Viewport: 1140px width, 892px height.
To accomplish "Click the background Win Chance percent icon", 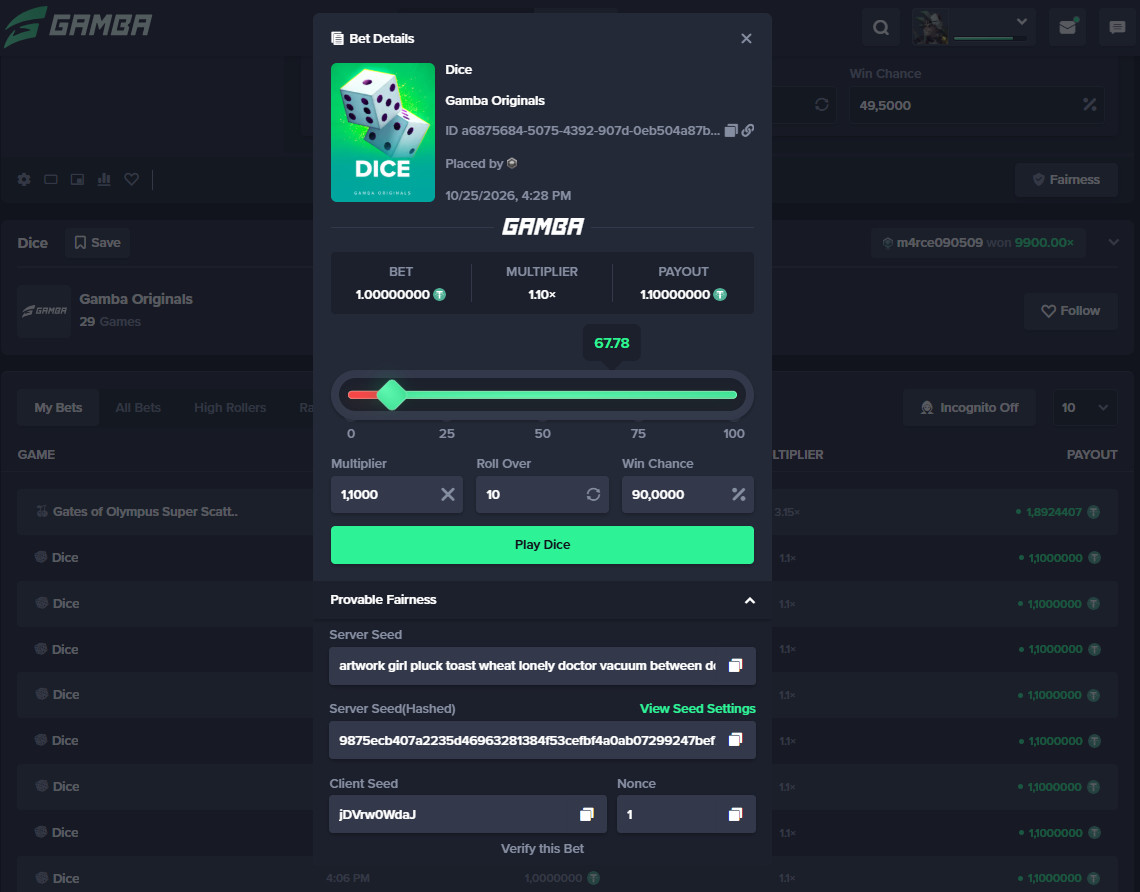I will 1089,105.
